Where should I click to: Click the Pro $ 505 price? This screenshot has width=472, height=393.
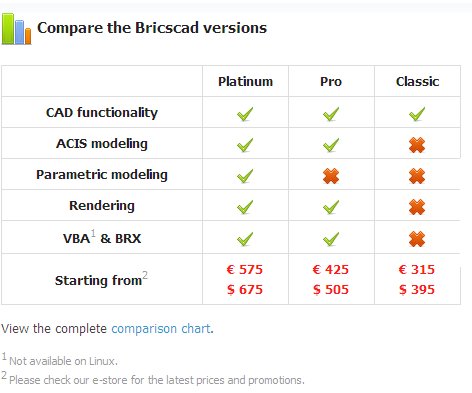[331, 289]
